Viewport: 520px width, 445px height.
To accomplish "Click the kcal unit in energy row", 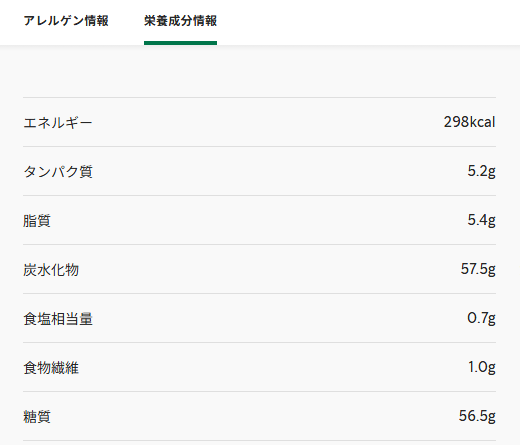I will pyautogui.click(x=483, y=122).
